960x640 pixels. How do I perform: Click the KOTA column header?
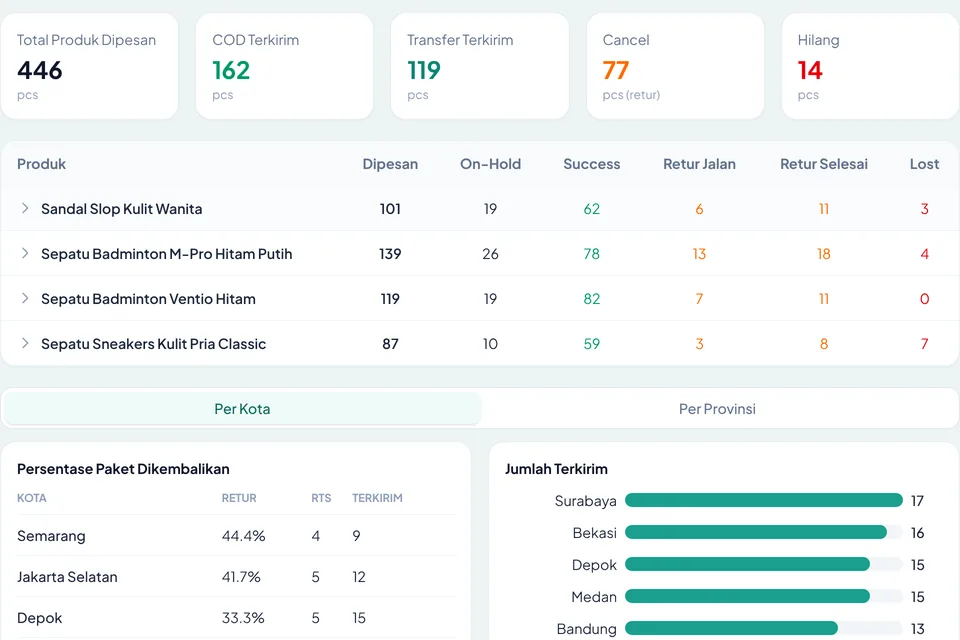click(32, 498)
